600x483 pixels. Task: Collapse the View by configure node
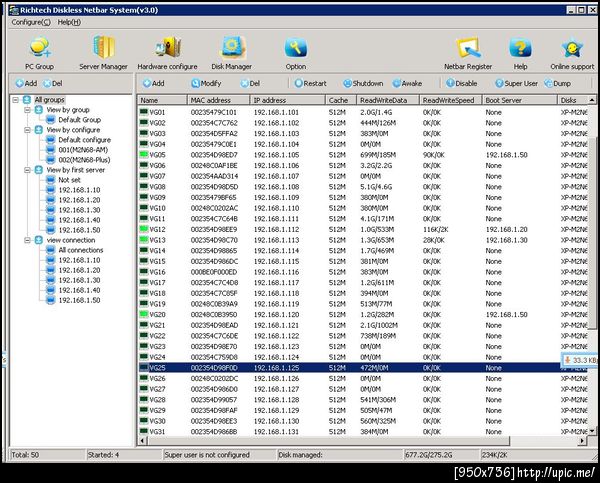[x=27, y=130]
